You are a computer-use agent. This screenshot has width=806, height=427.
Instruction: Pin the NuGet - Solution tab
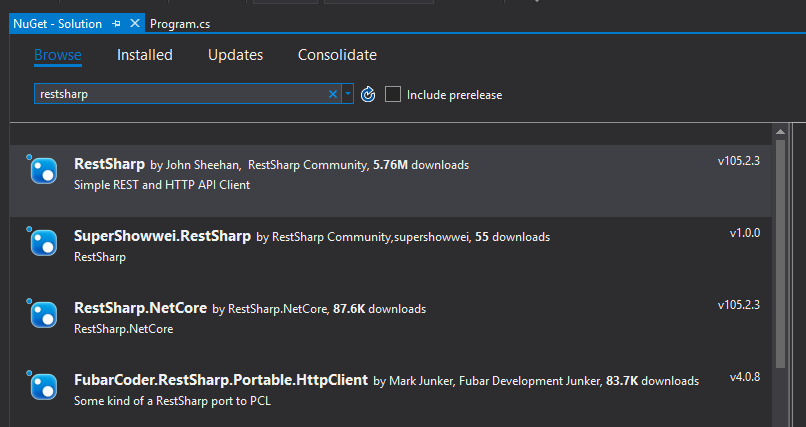coord(118,22)
